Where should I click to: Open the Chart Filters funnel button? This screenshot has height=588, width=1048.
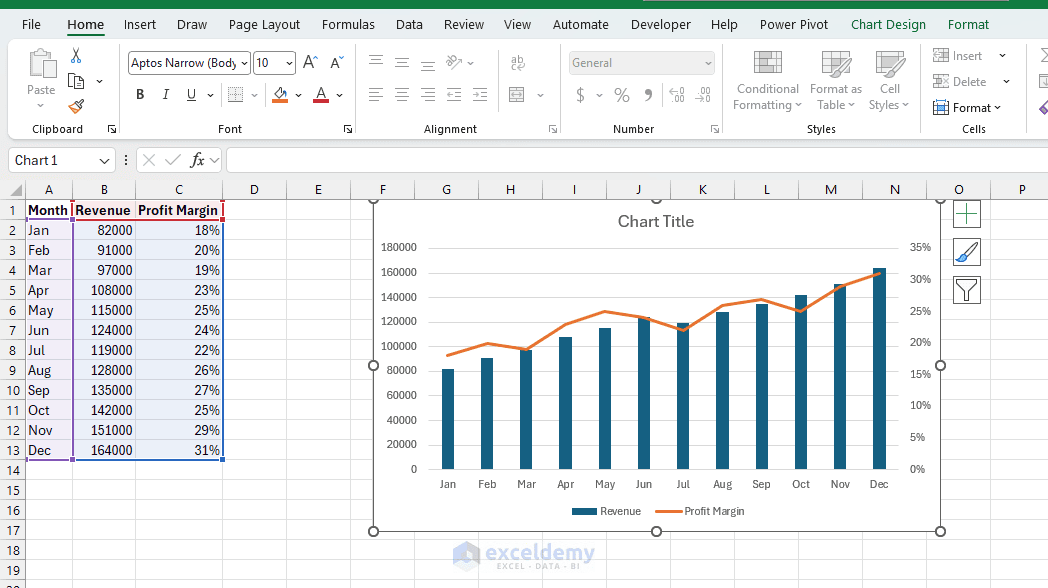click(x=966, y=290)
